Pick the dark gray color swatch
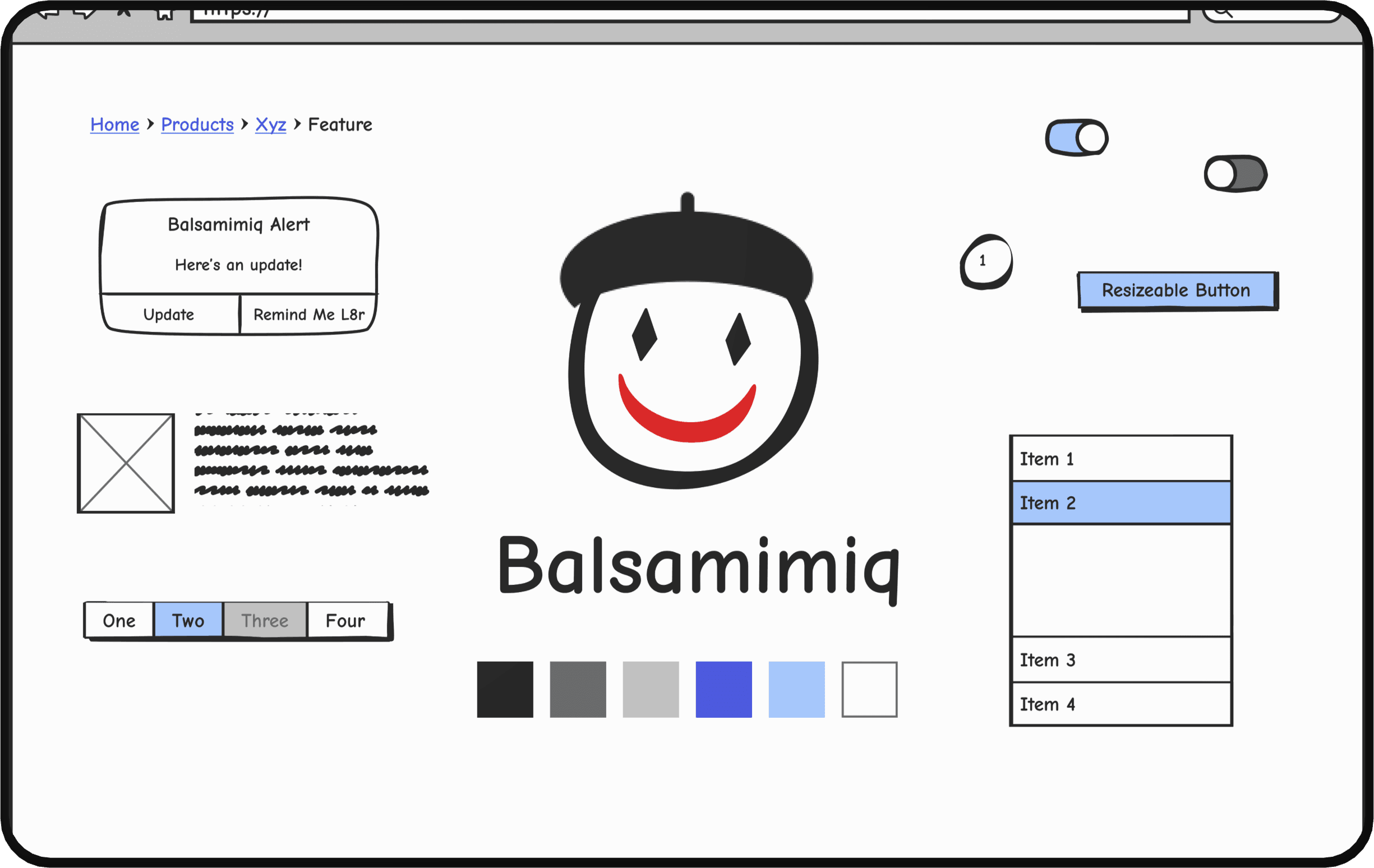Screen dimensions: 1374x868 [x=578, y=689]
